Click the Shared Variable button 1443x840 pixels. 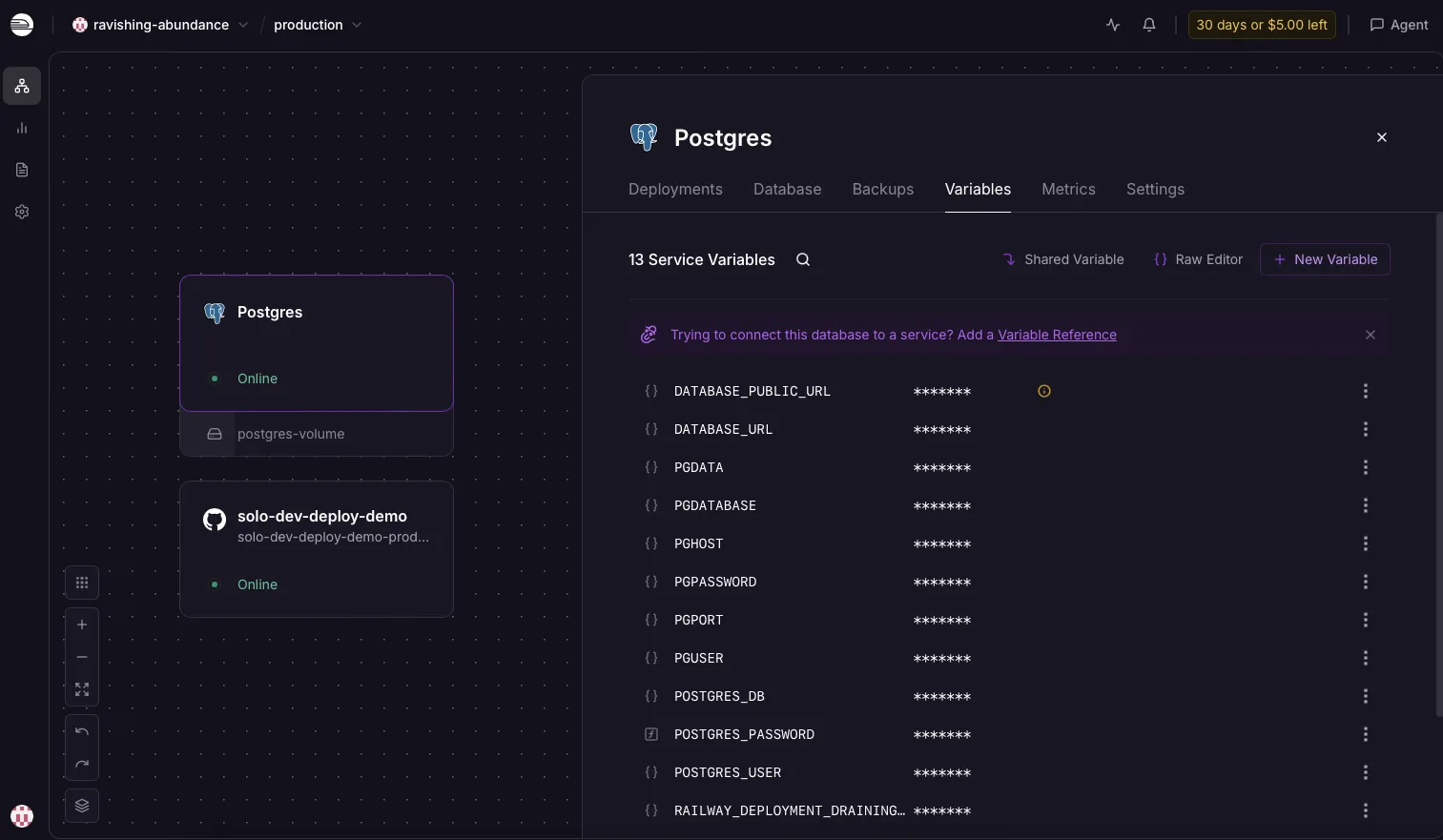coord(1063,259)
